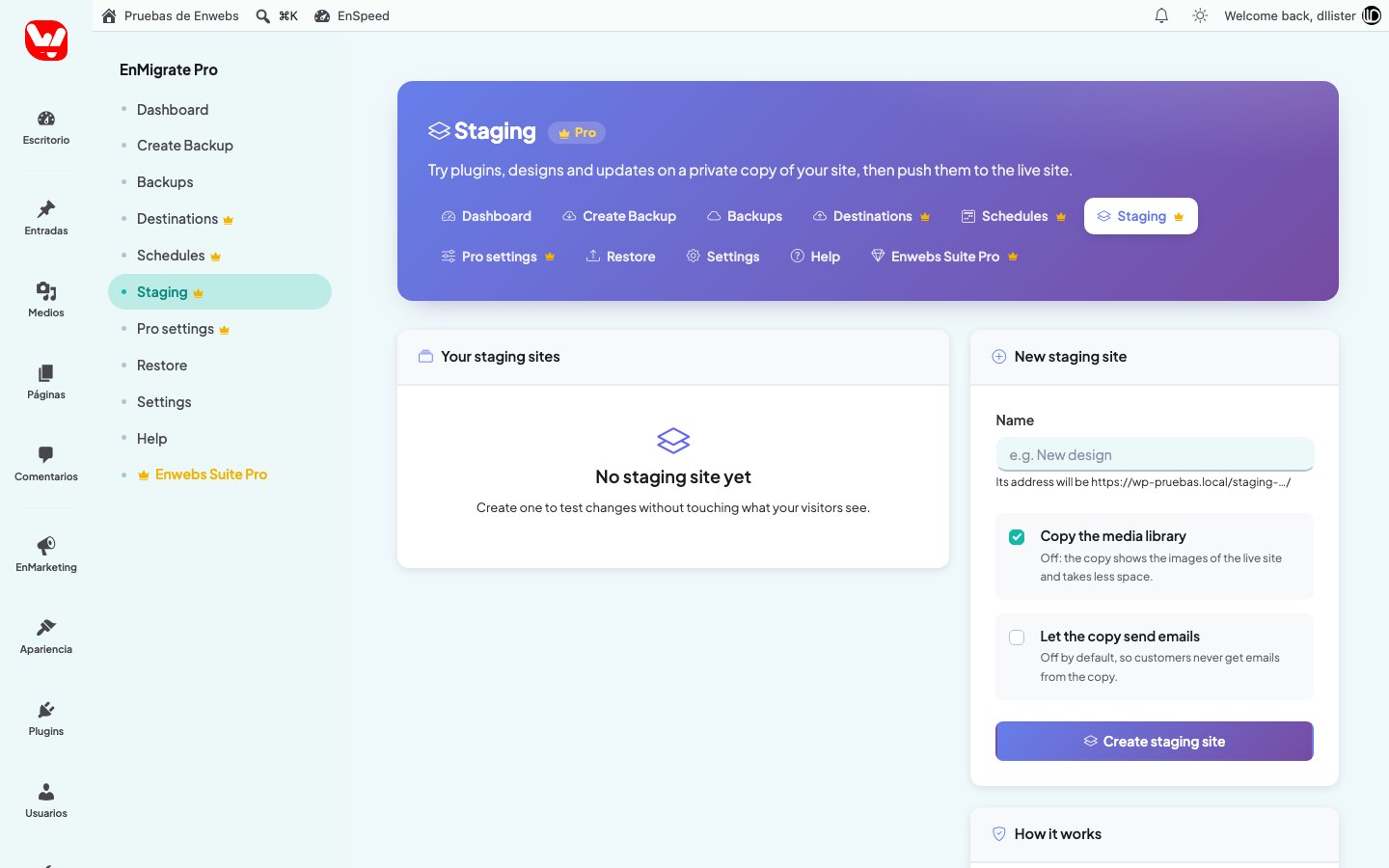Click Create staging site button
The image size is (1389, 868).
pos(1155,742)
